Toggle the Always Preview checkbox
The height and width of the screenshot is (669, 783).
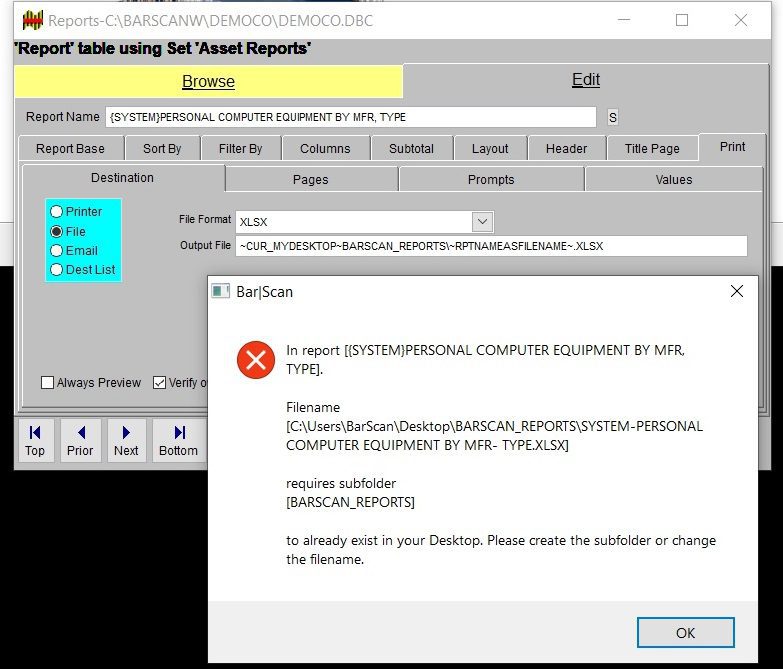[x=48, y=383]
